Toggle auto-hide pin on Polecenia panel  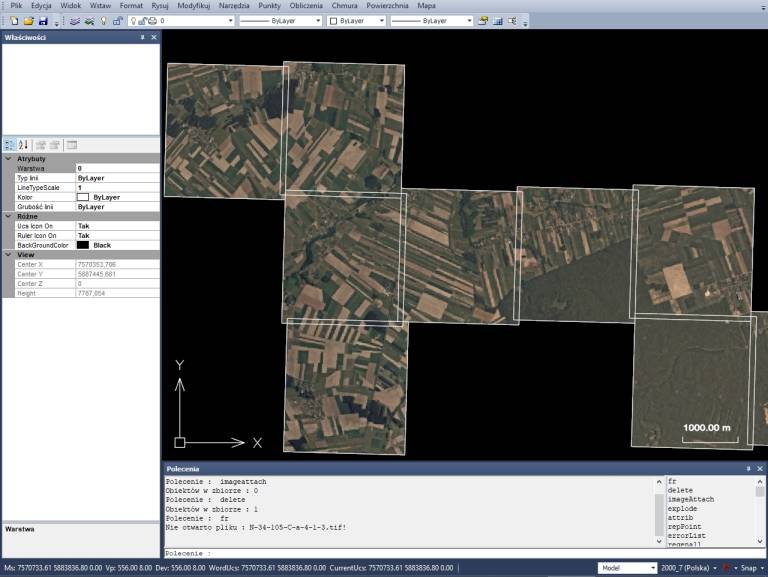point(746,468)
